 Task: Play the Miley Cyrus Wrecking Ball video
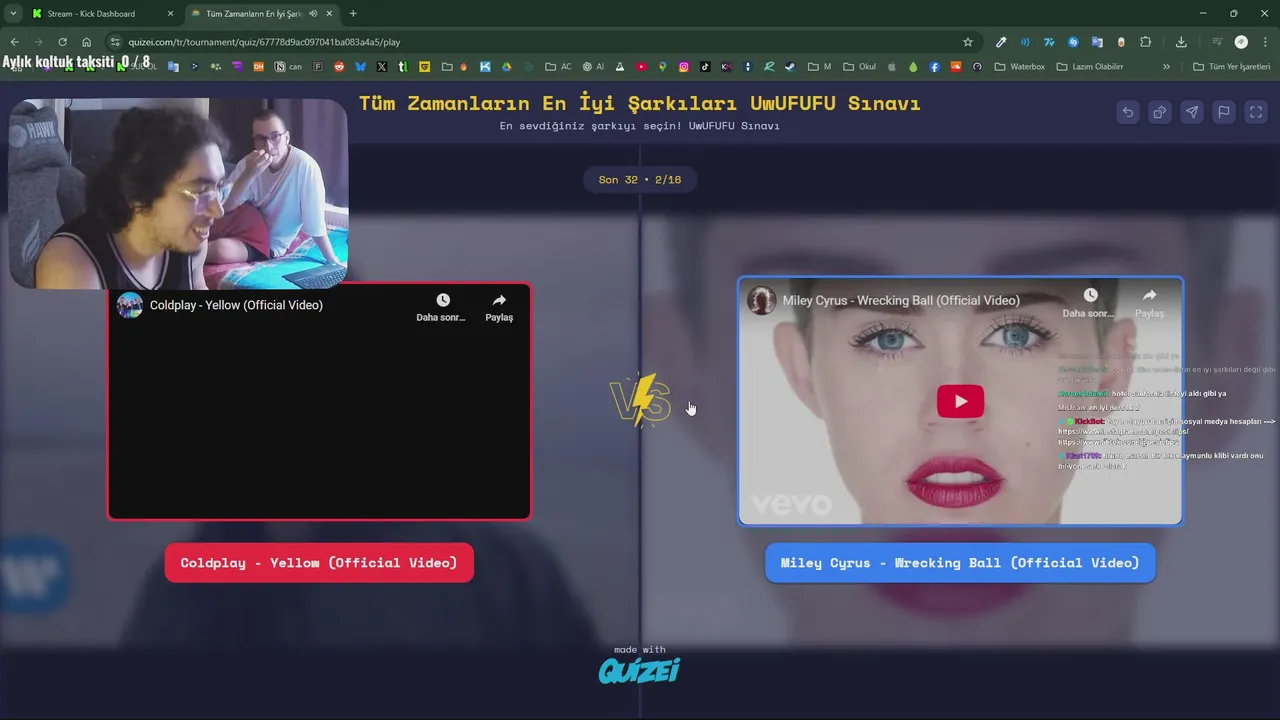960,401
